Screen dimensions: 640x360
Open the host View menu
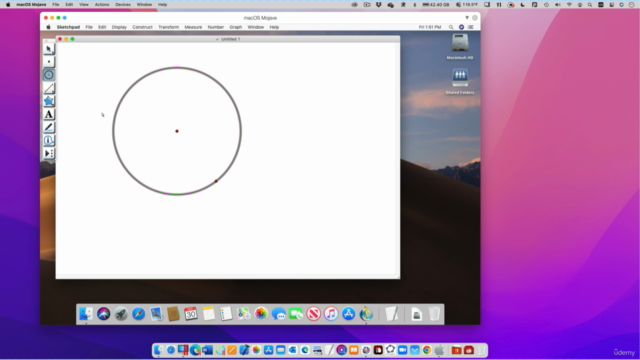click(84, 4)
